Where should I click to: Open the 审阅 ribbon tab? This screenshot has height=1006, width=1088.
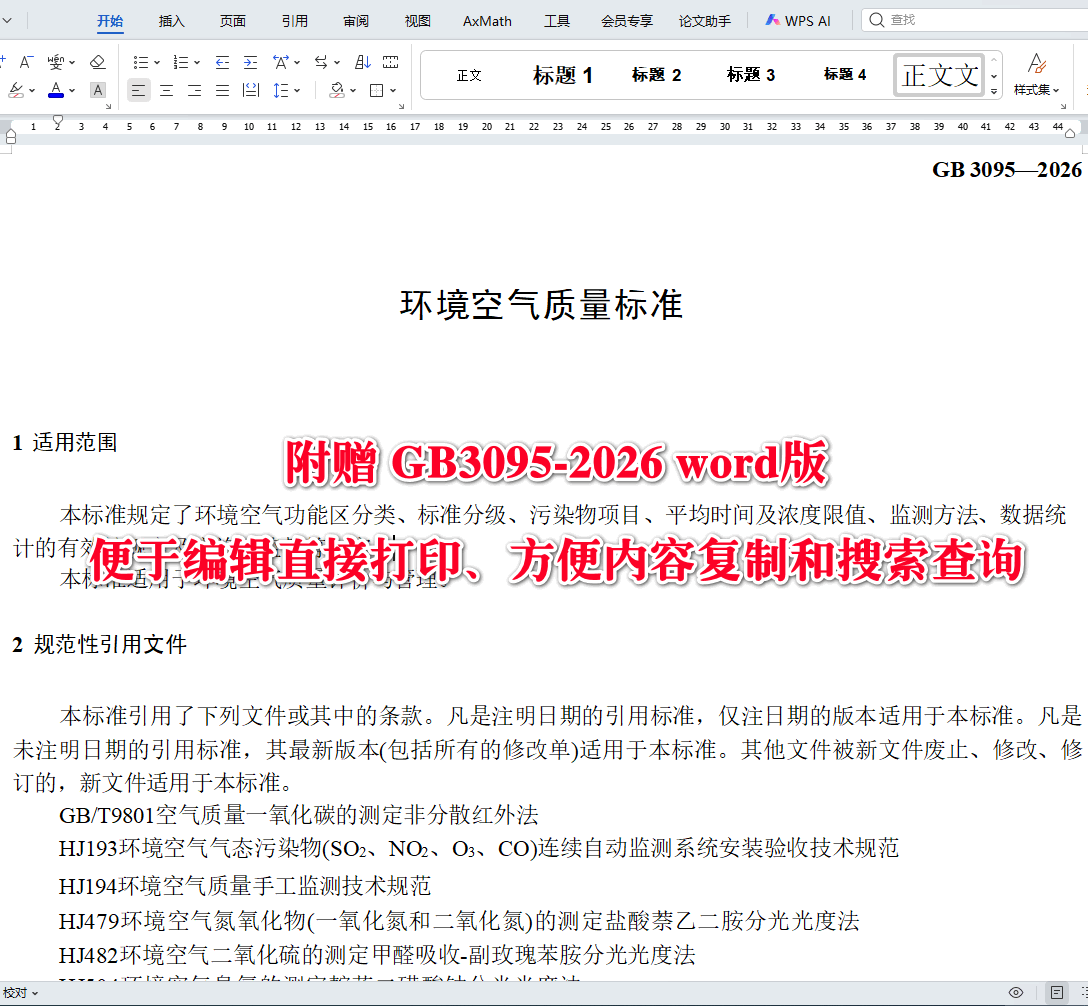coord(355,19)
